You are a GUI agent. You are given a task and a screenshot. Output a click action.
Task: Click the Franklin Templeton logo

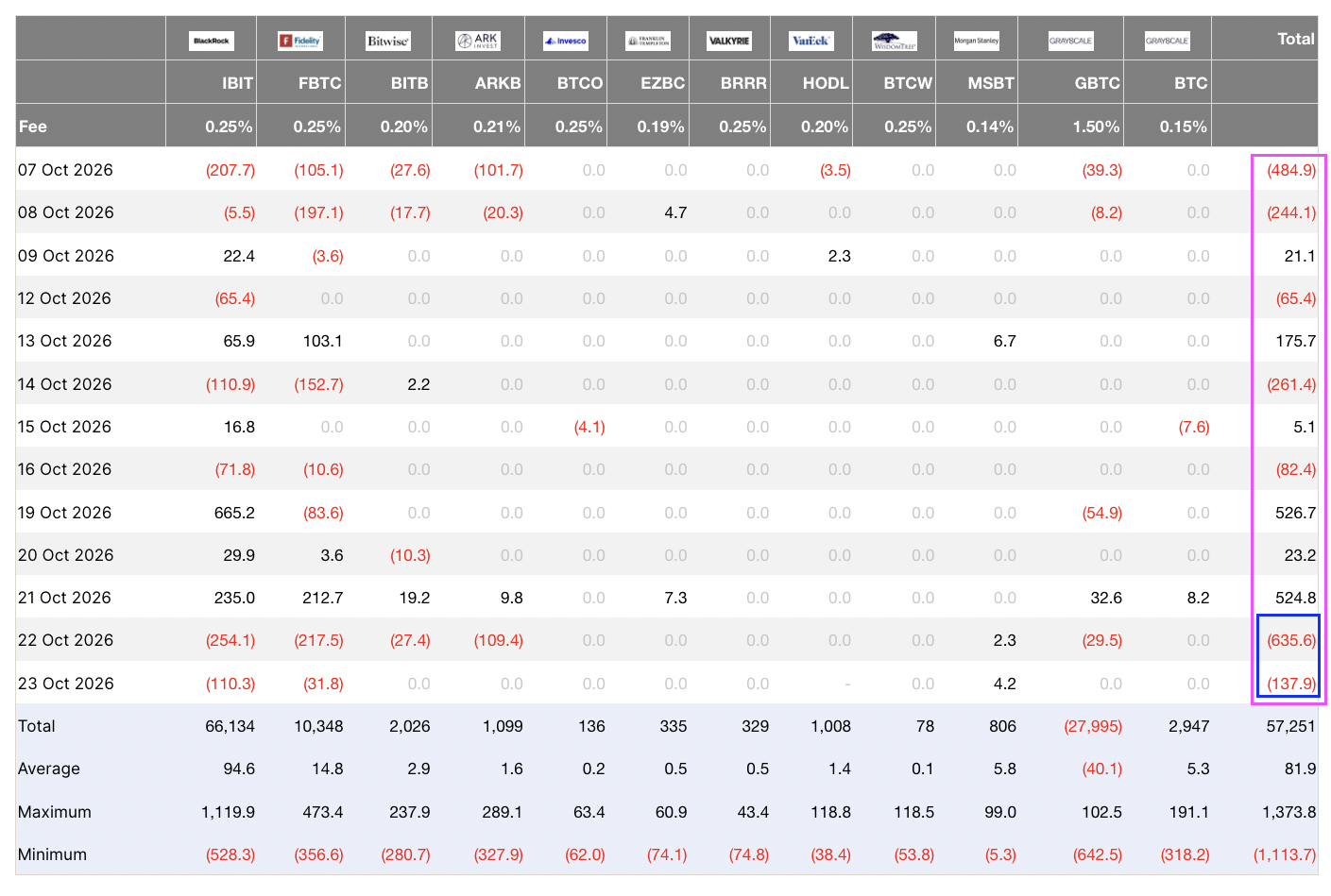point(648,41)
